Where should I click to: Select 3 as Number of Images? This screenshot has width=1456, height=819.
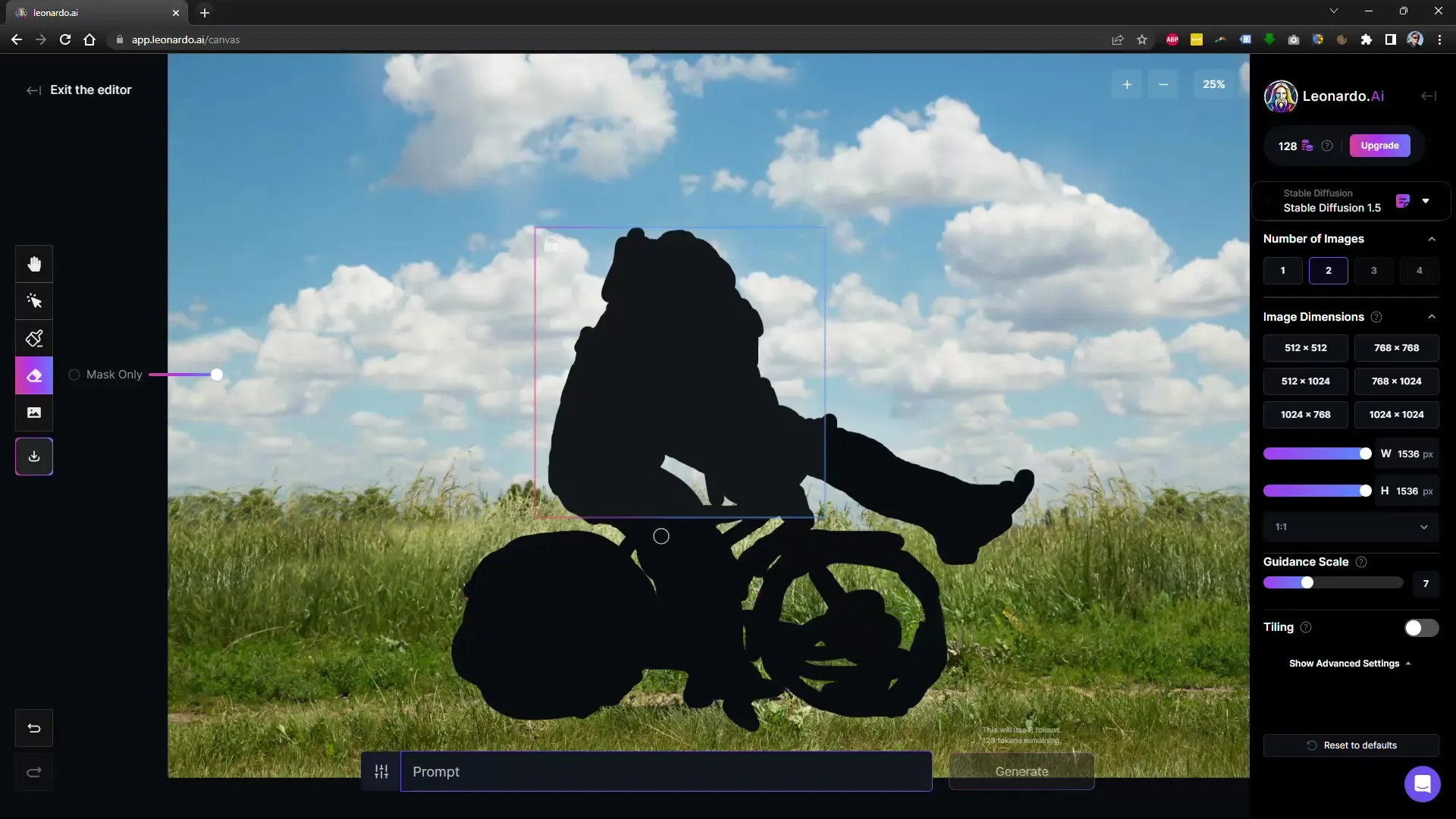click(1374, 270)
